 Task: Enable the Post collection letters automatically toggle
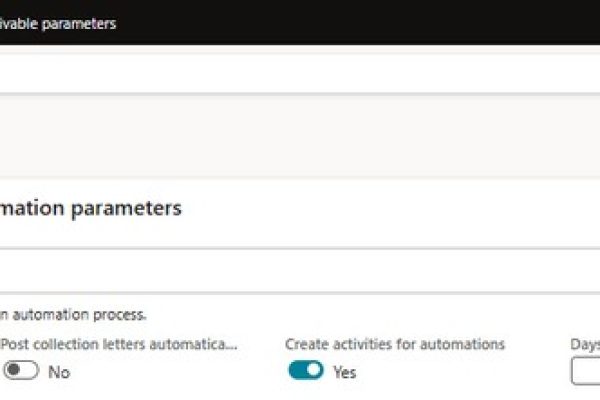tap(20, 371)
